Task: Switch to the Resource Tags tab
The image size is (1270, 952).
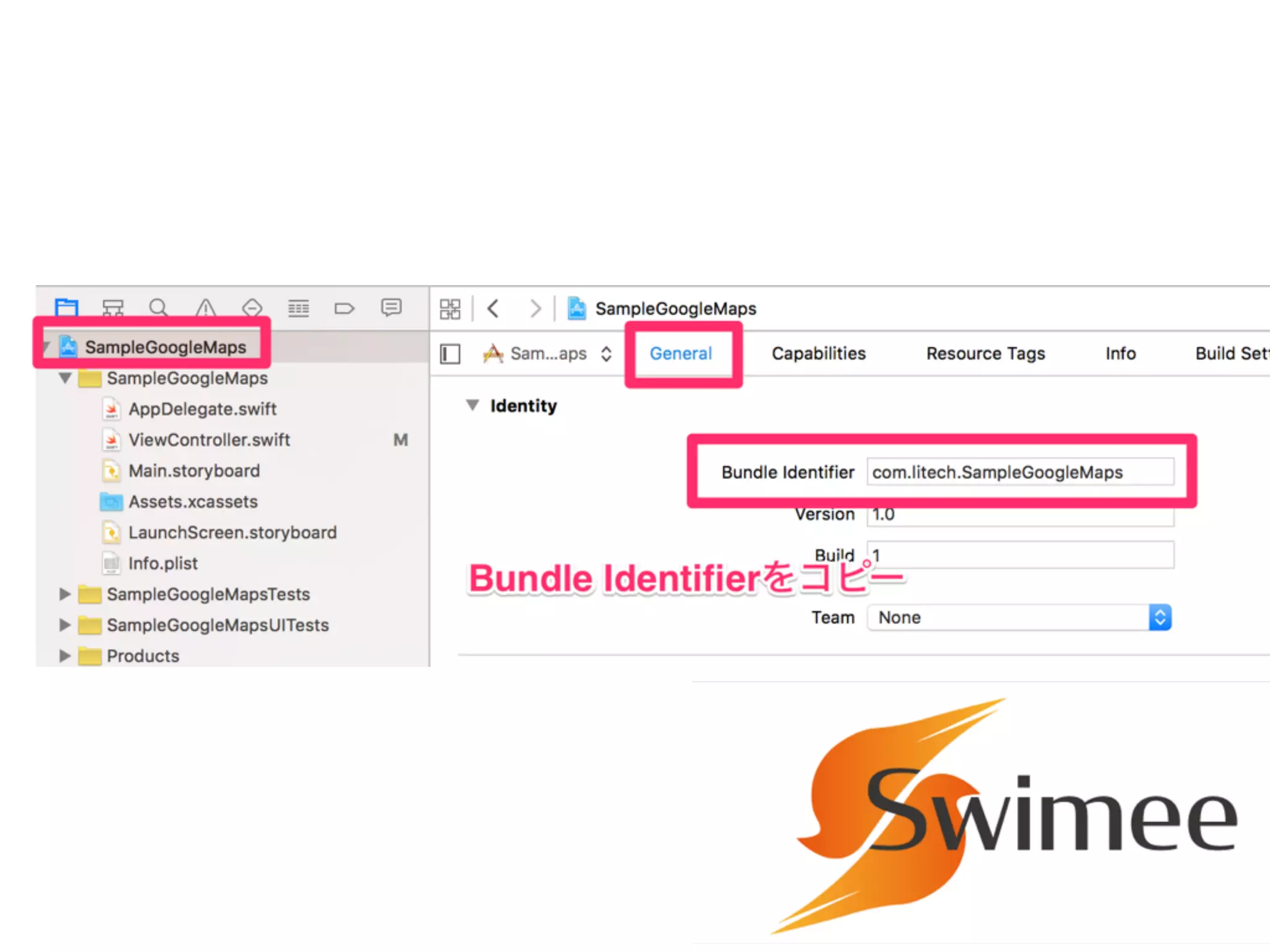Action: 985,353
